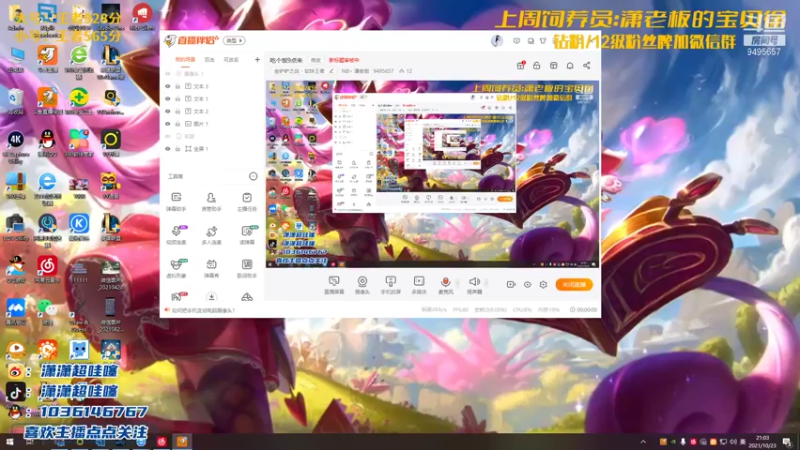
Task: Click the record video icon
Action: (x=511, y=284)
